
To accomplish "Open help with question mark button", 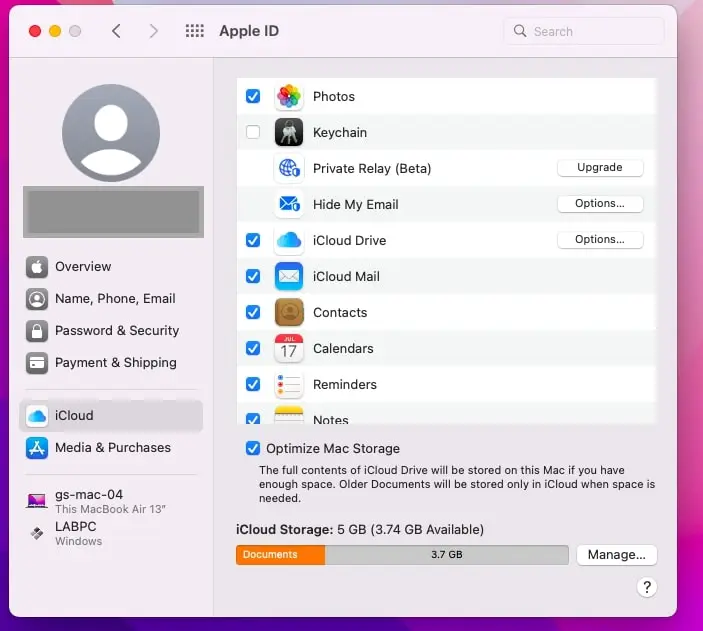I will click(x=647, y=587).
